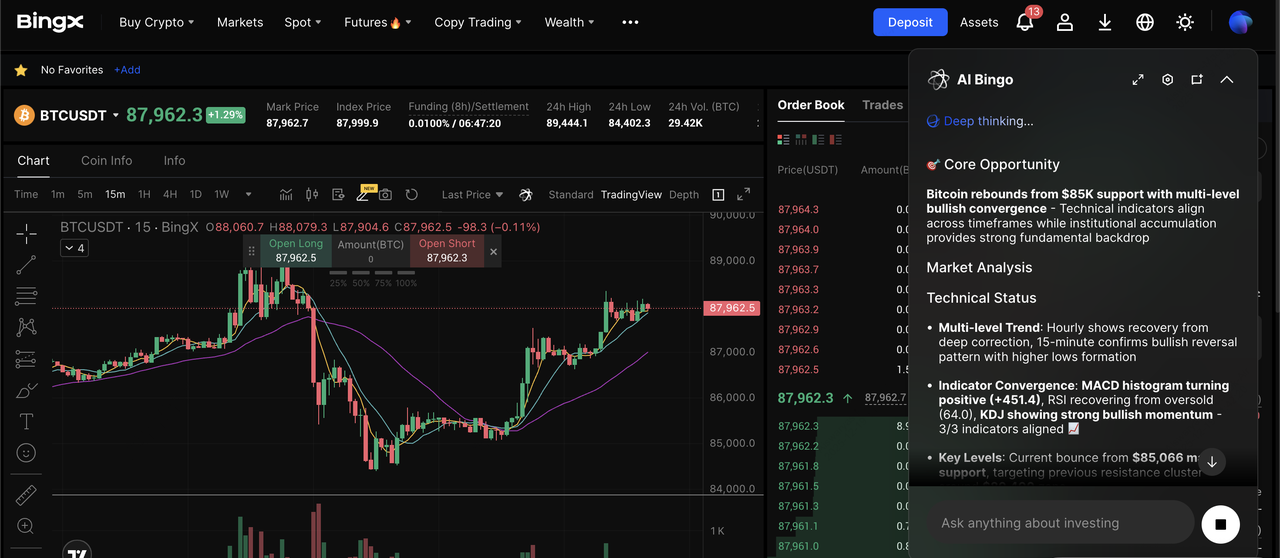
Task: Start a new AI Bingo chat
Action: 1197,80
